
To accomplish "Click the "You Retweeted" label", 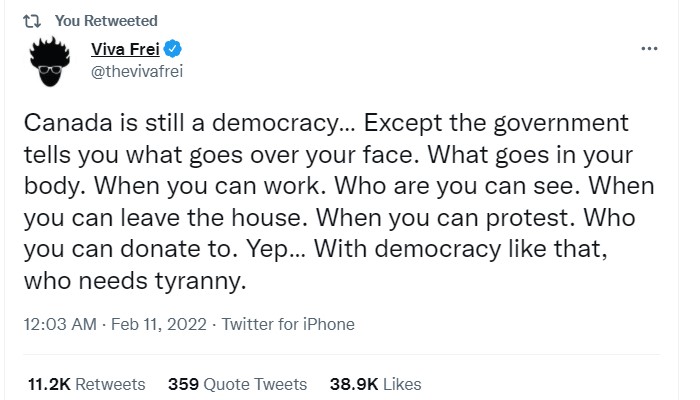I will (x=107, y=21).
